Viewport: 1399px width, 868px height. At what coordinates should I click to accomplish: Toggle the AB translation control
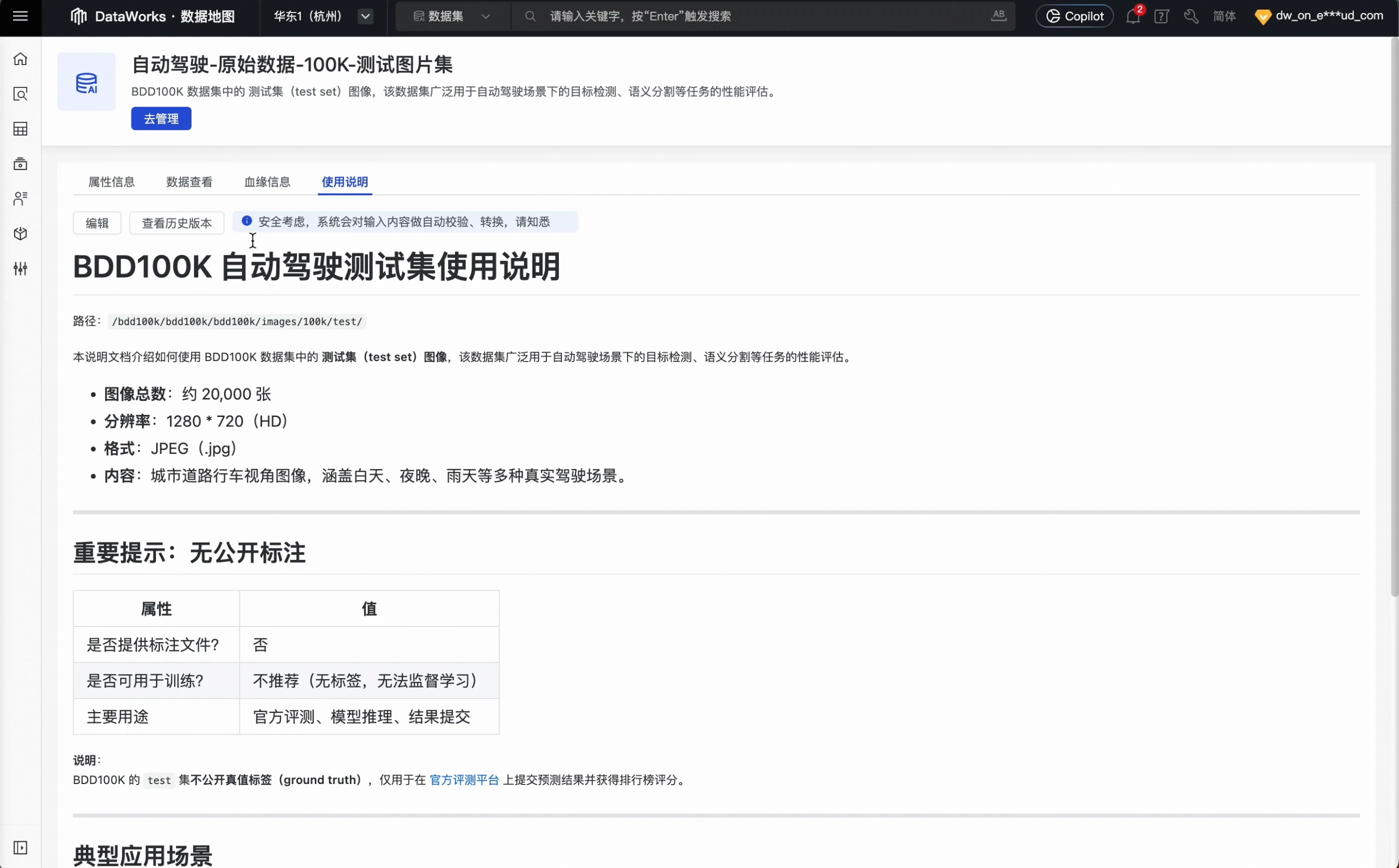pyautogui.click(x=997, y=15)
